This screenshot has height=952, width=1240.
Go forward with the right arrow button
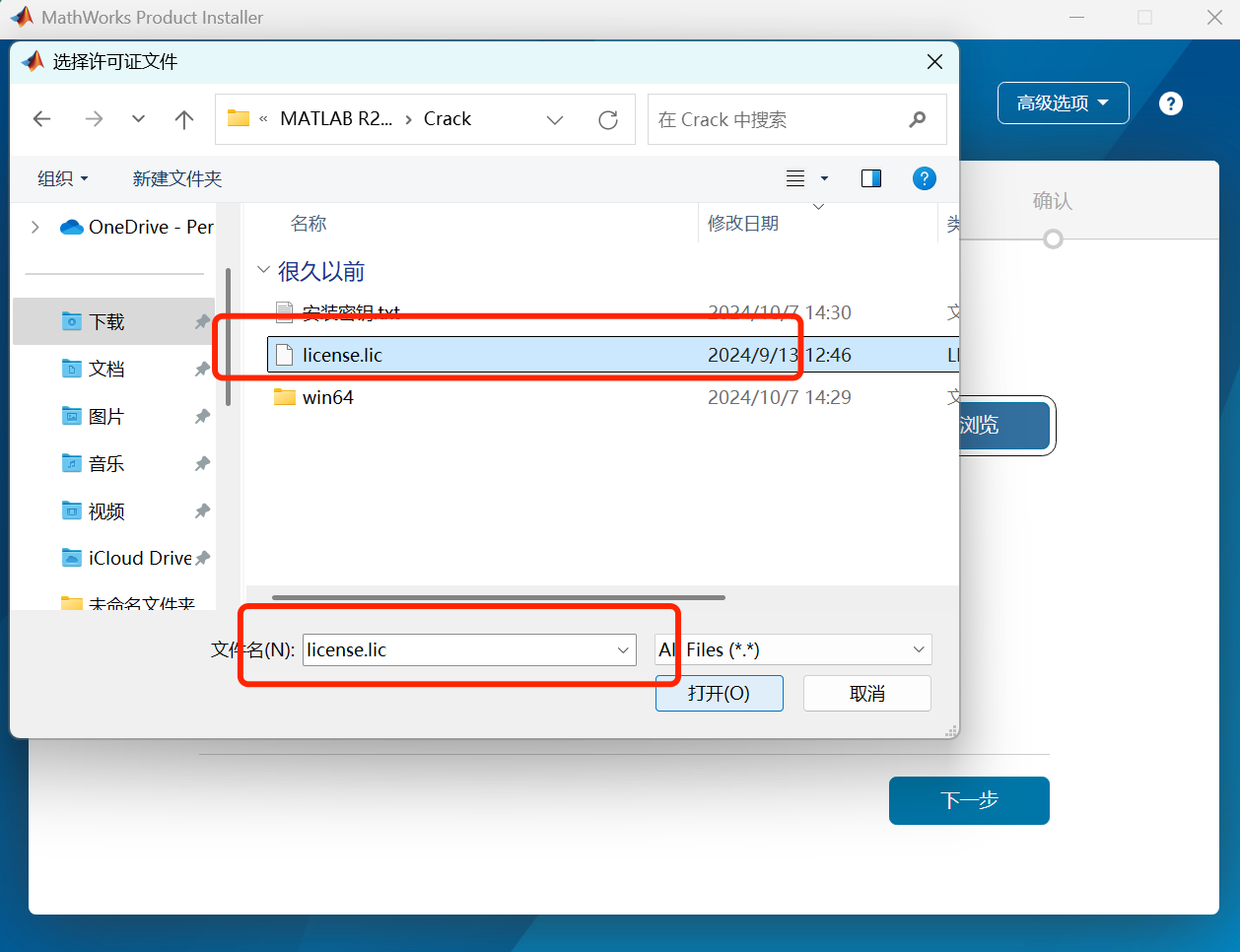(94, 119)
